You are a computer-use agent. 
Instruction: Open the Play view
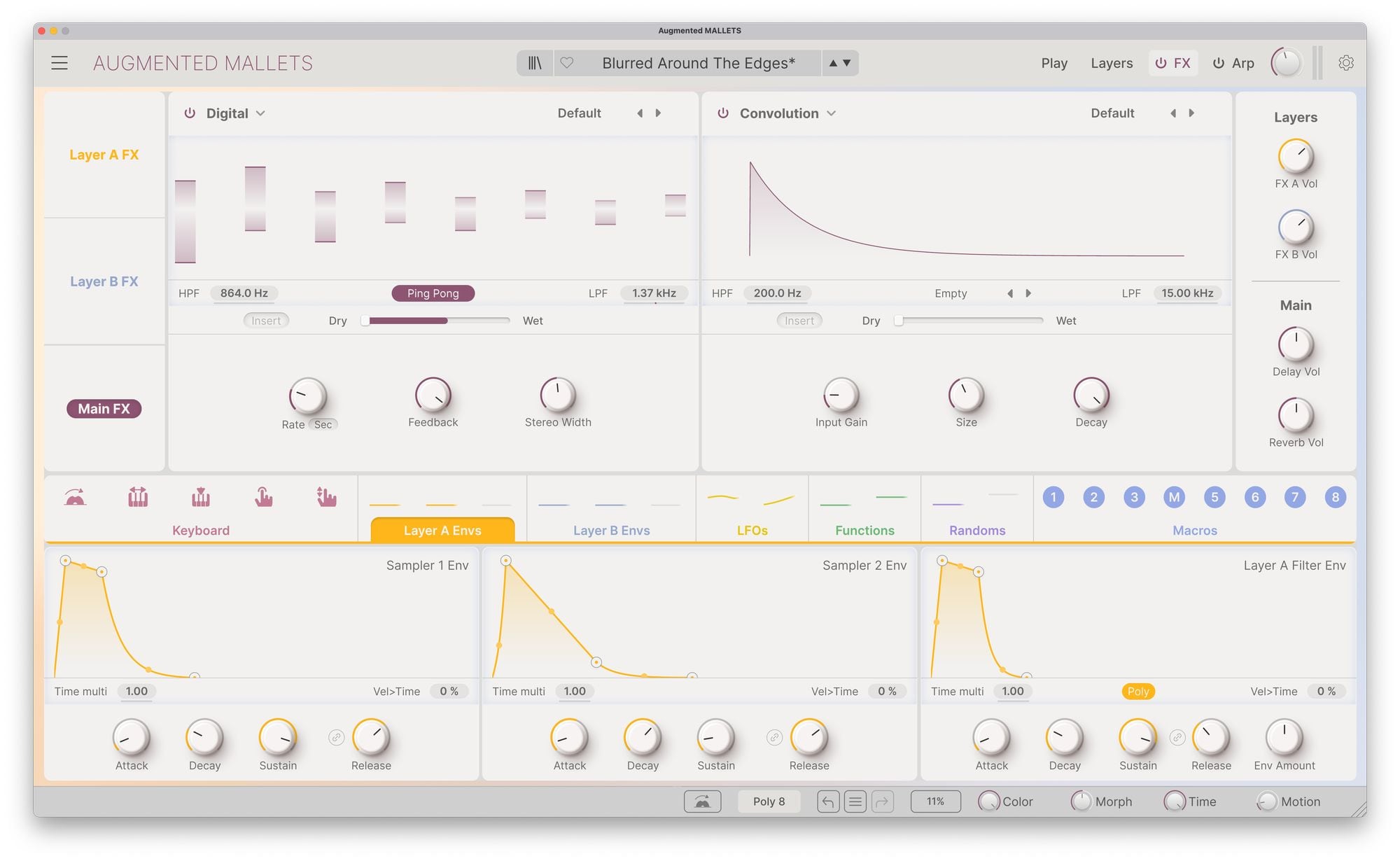coord(1054,63)
